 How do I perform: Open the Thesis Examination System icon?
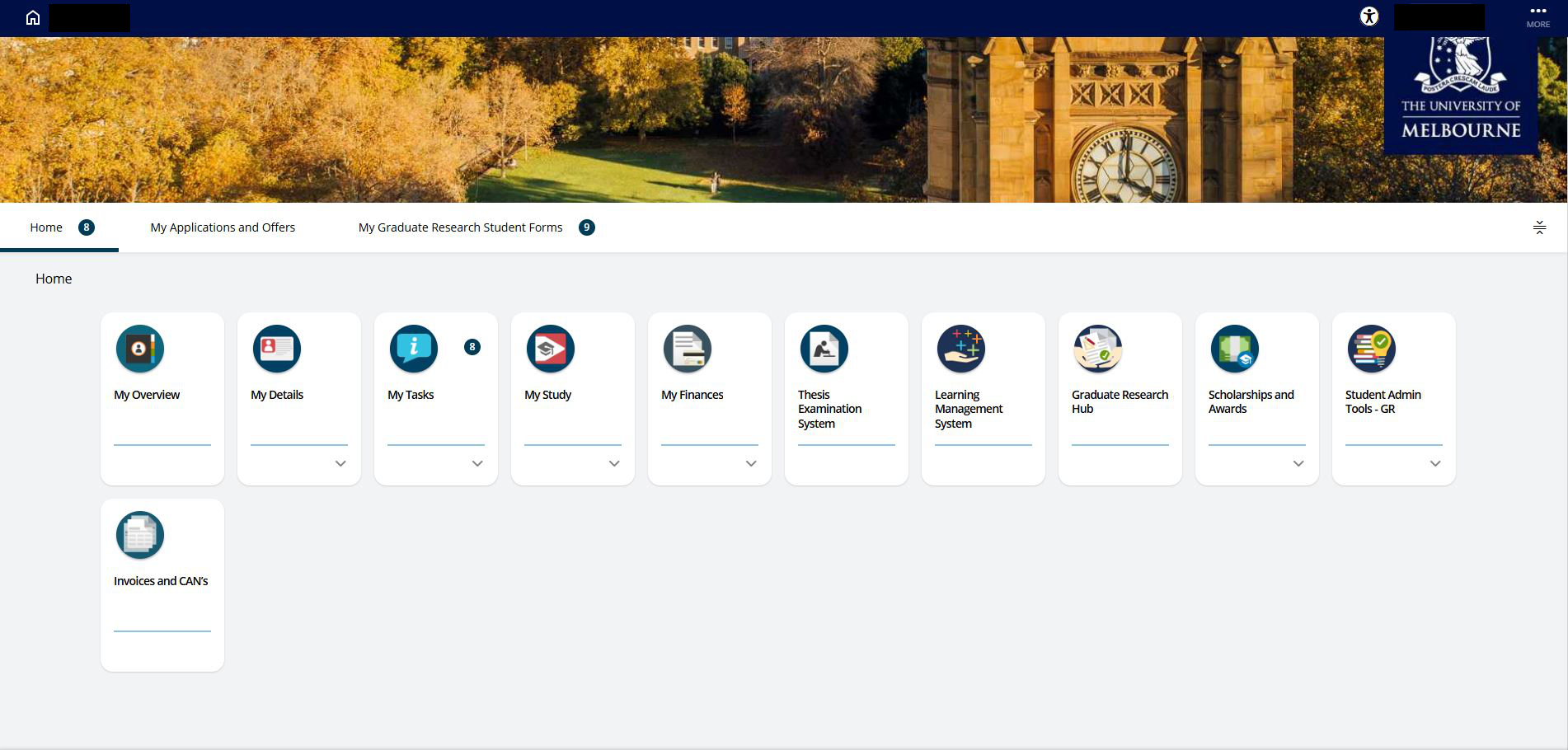[x=824, y=349]
